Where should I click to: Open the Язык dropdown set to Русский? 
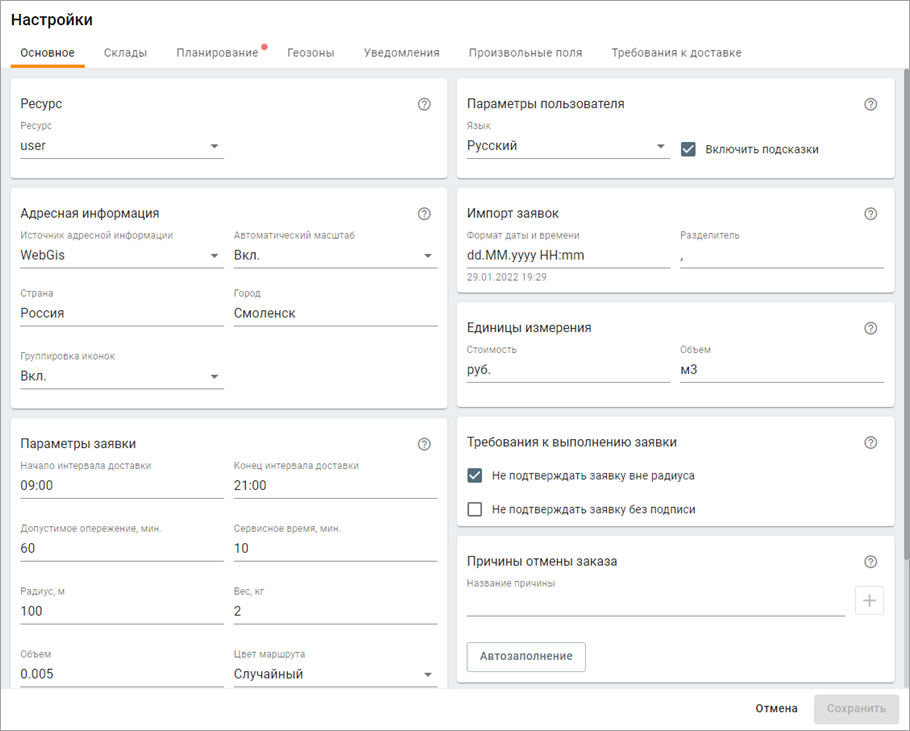tap(567, 146)
